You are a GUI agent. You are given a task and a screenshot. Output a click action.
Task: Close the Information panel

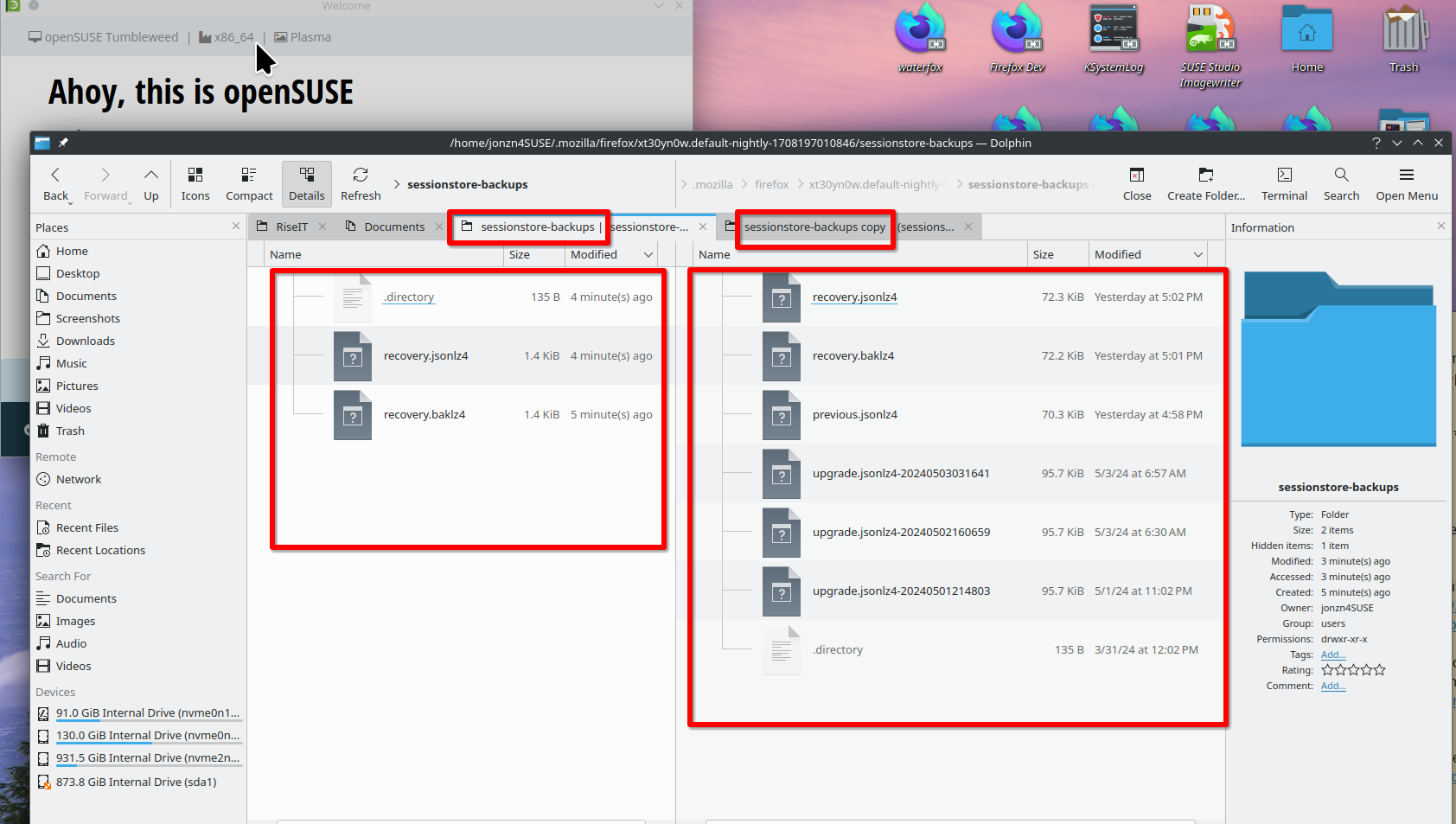pyautogui.click(x=1440, y=227)
